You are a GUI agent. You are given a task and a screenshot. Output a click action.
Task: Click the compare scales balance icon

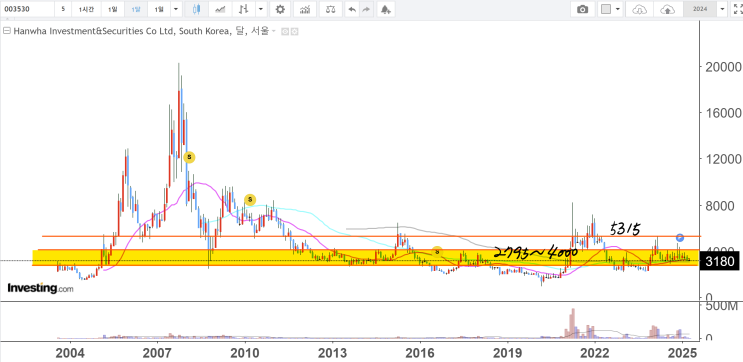[330, 9]
